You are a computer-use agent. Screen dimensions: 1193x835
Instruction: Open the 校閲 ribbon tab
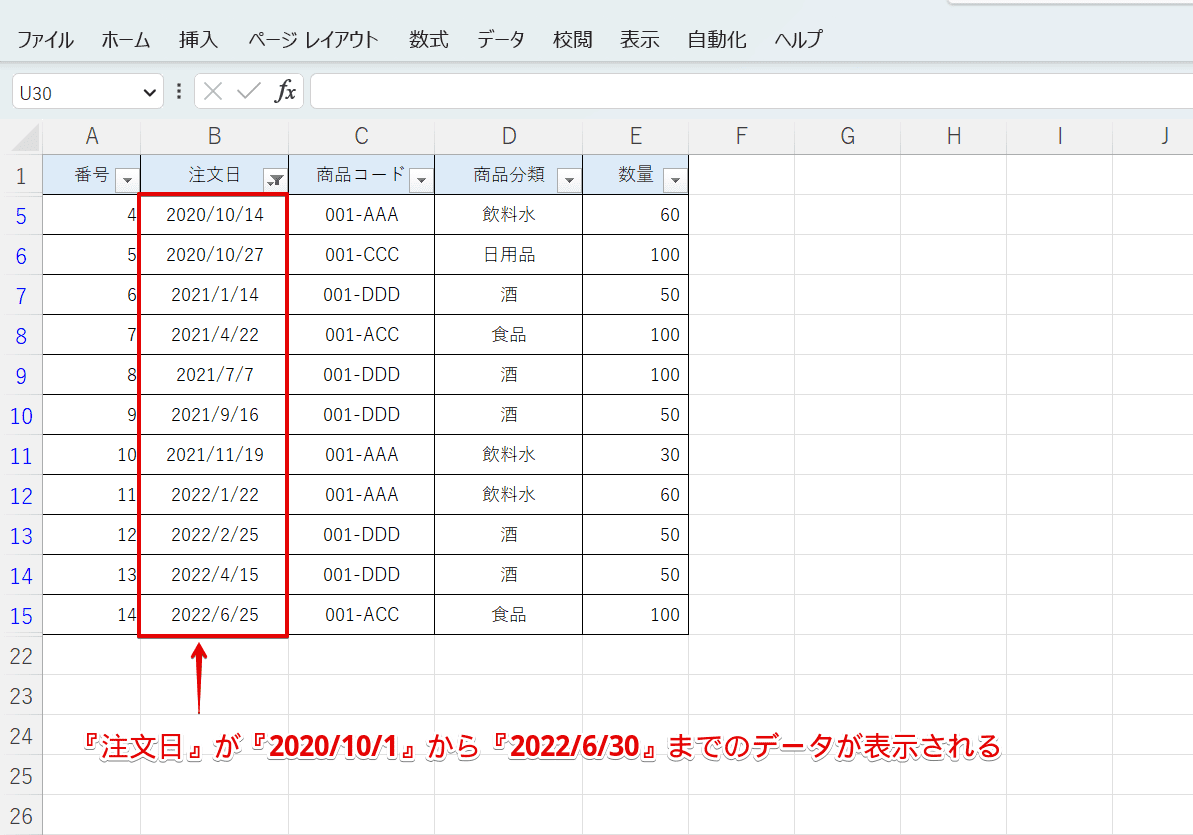coord(572,40)
